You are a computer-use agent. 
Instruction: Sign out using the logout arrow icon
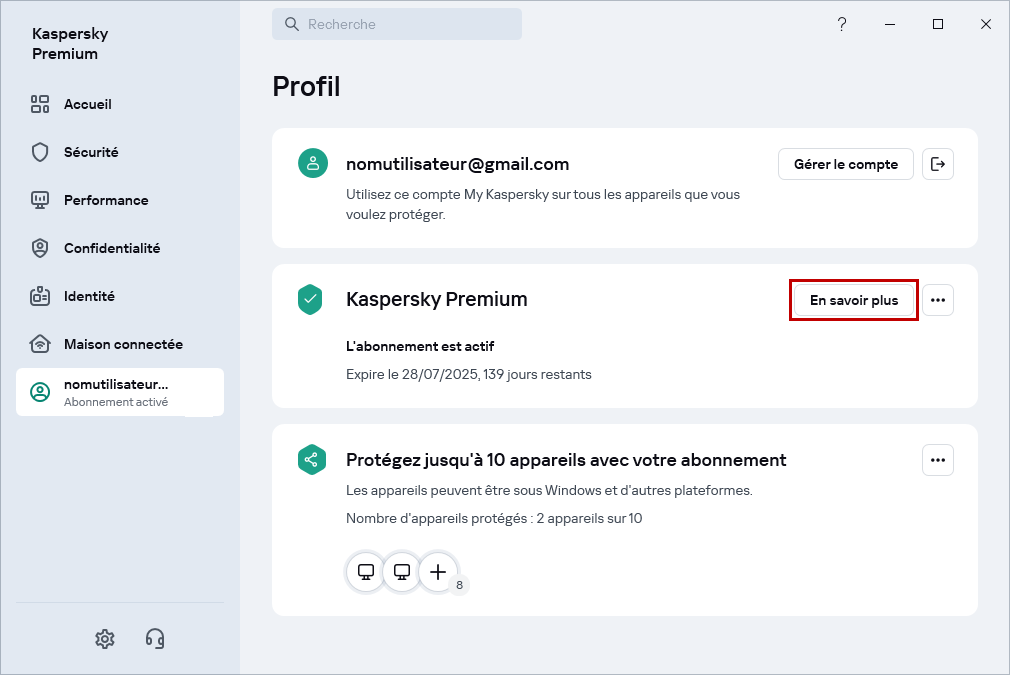tap(938, 164)
